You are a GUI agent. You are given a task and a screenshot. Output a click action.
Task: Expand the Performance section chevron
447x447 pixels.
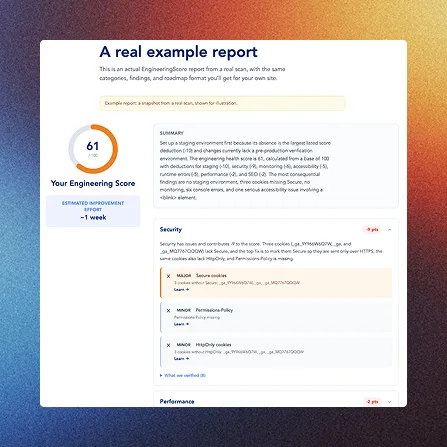click(x=389, y=402)
